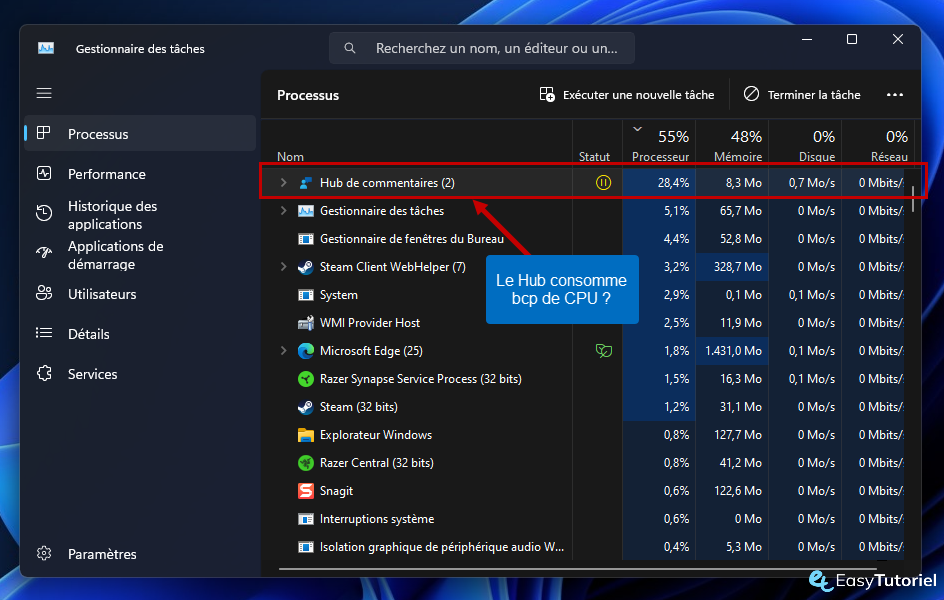Image resolution: width=944 pixels, height=600 pixels.
Task: Click the 328,7 Mo memory cell
Action: pos(732,267)
